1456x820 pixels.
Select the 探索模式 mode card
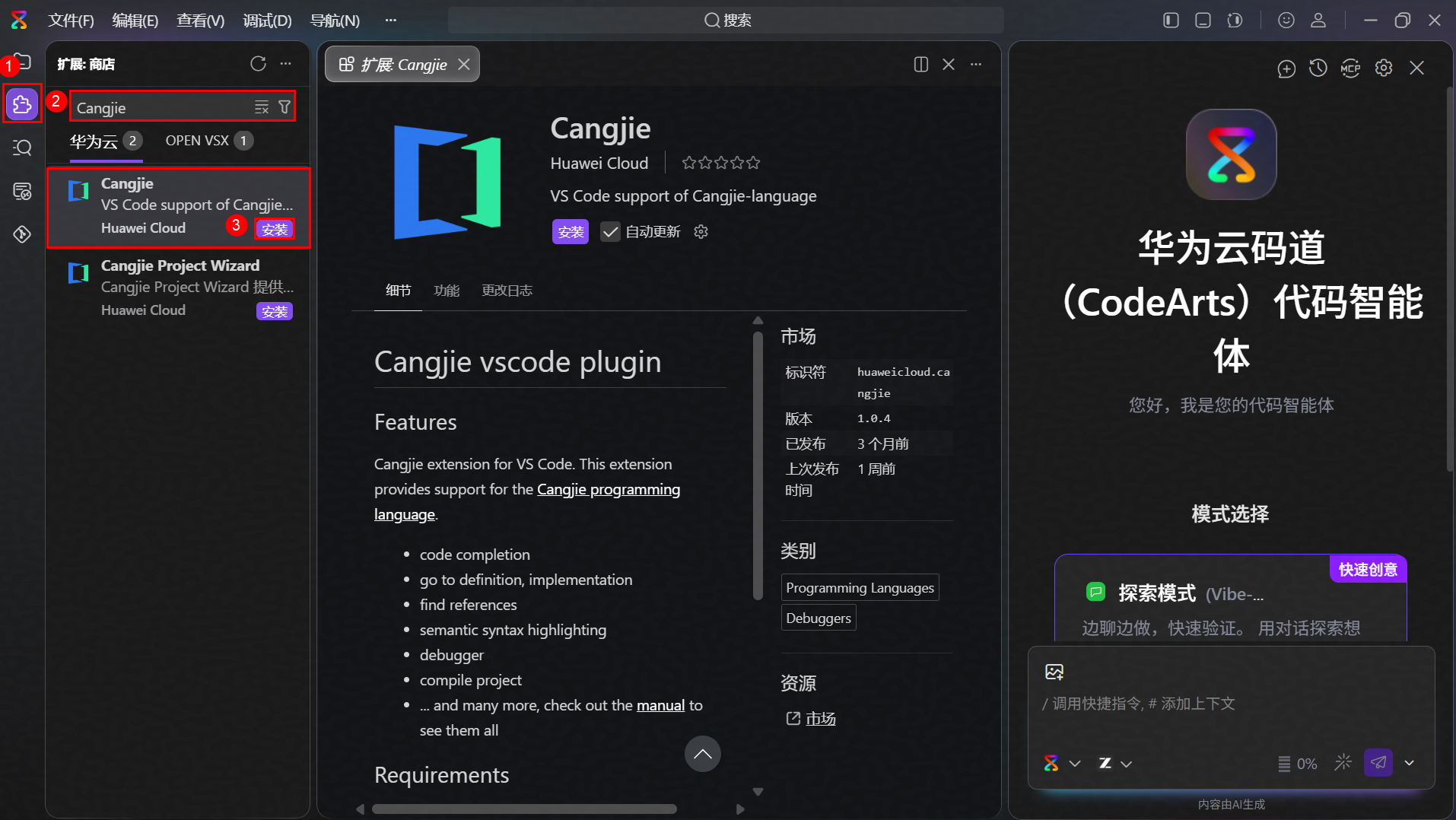[x=1230, y=598]
